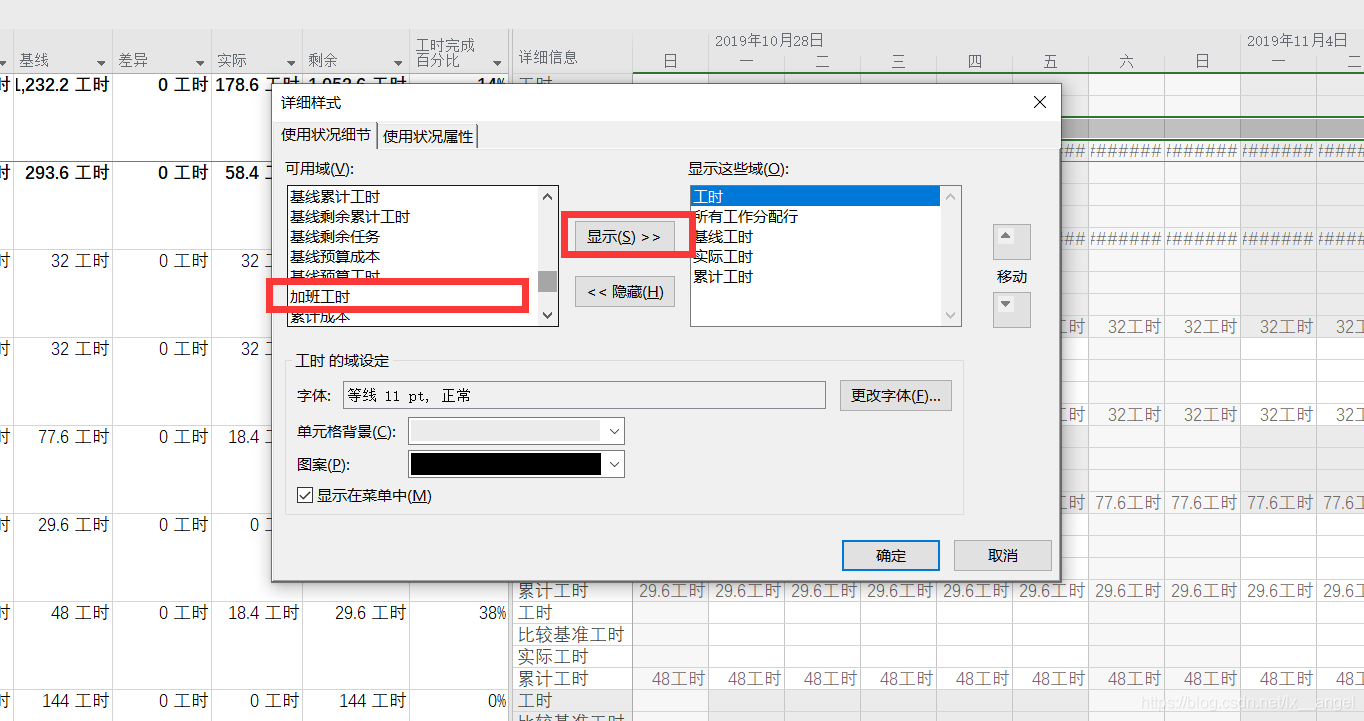Image resolution: width=1364 pixels, height=721 pixels.
Task: Open the 图案 pattern dropdown
Action: [615, 464]
